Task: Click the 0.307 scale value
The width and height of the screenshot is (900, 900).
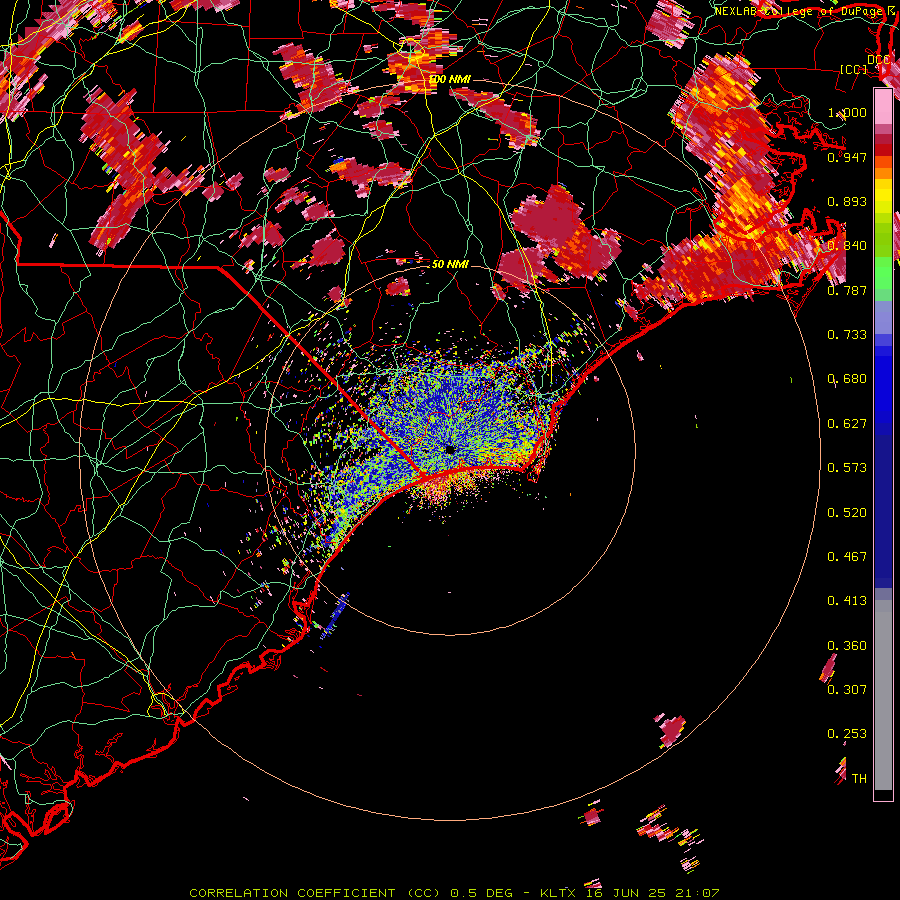Action: [847, 690]
